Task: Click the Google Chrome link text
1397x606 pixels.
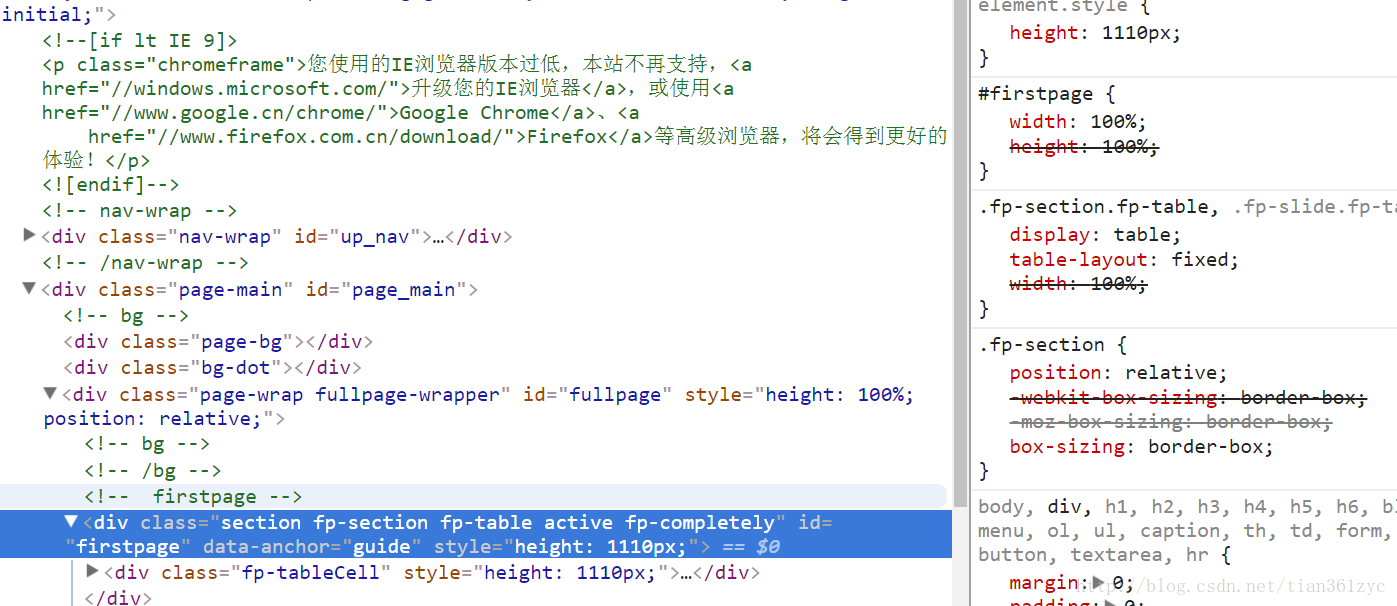Action: click(474, 113)
